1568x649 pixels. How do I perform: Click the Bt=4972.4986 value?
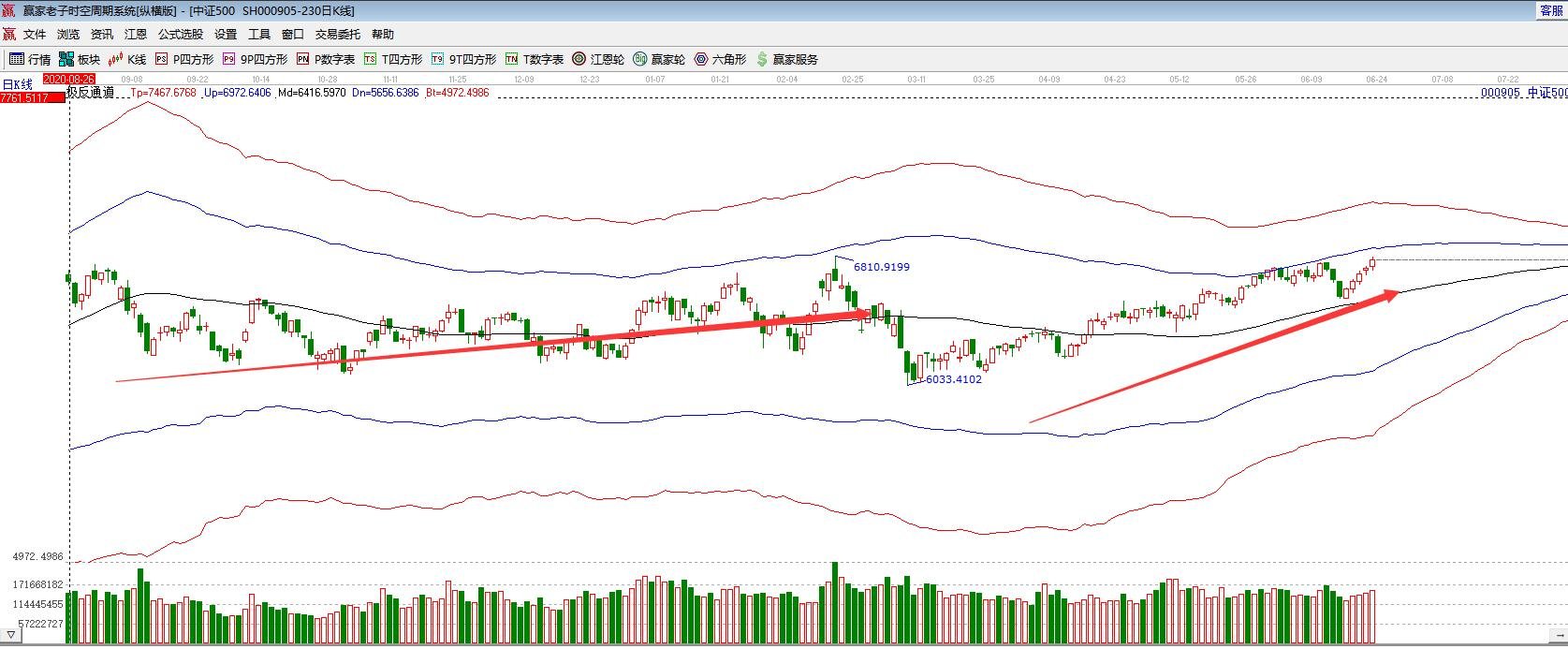pos(458,93)
